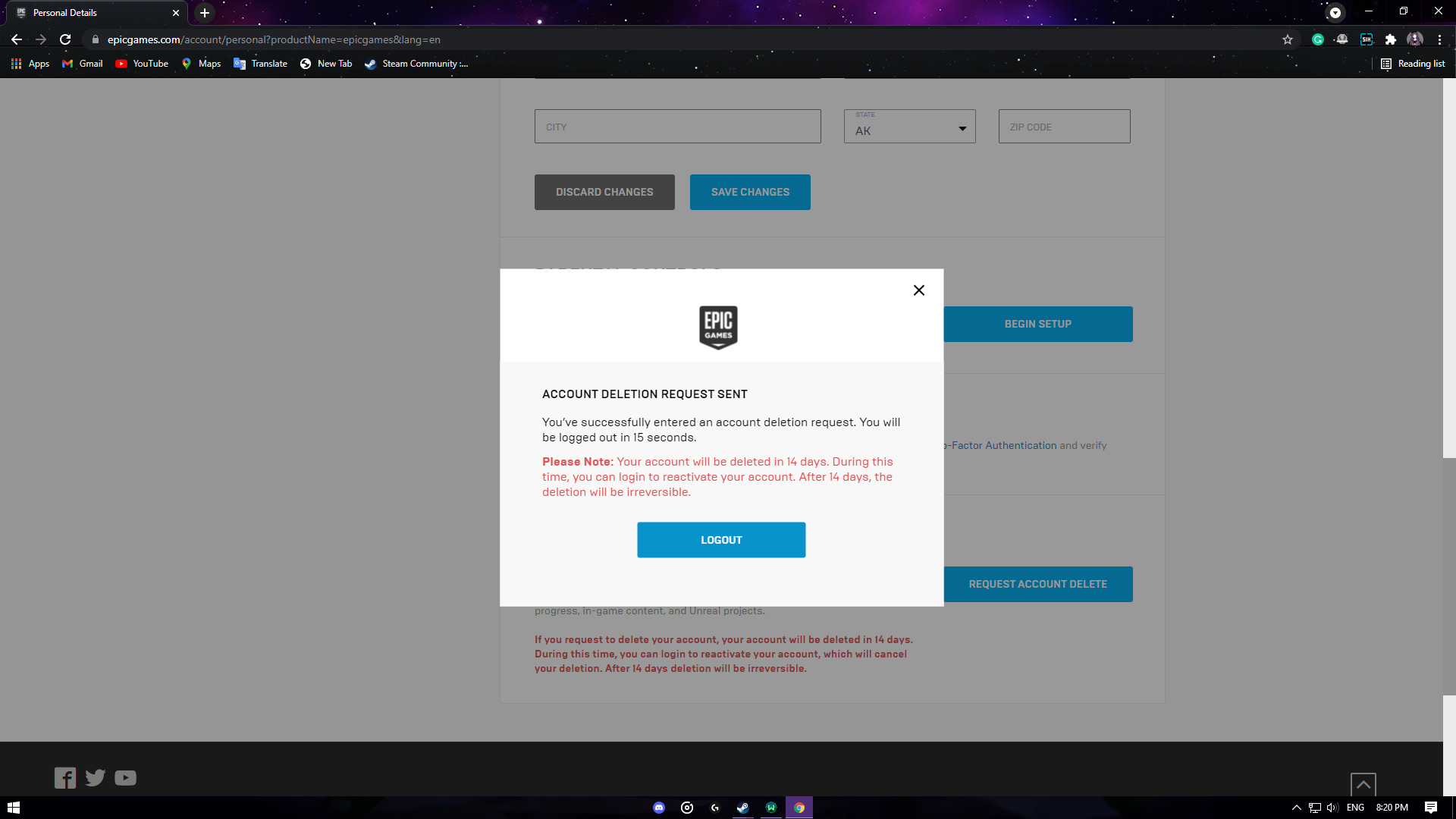Viewport: 1456px width, 819px height.
Task: Close the account deletion dialog
Action: (x=918, y=290)
